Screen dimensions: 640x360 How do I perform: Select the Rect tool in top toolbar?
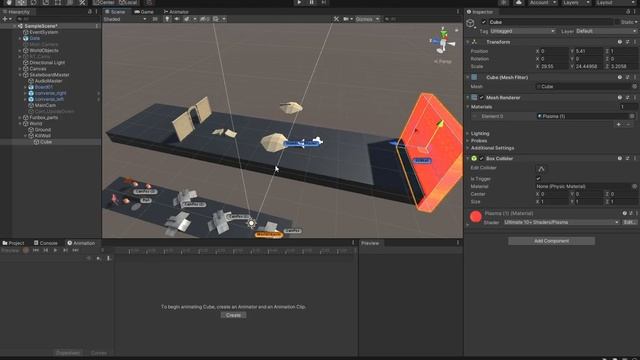(x=58, y=2)
